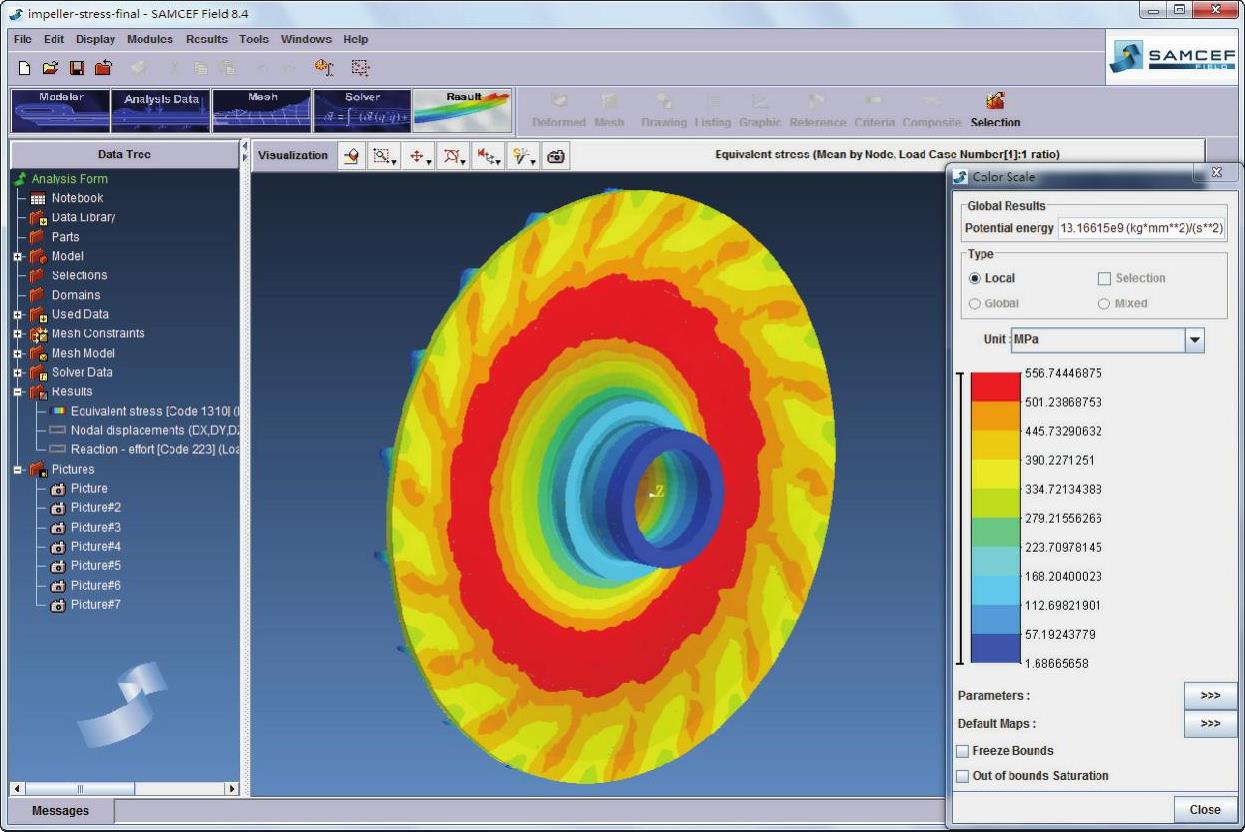Enable Out of bounds Saturation checkbox
This screenshot has width=1245, height=832.
coord(963,776)
